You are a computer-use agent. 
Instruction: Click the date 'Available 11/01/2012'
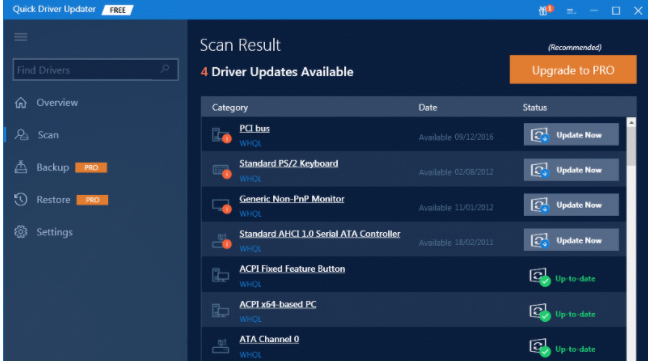(456, 207)
